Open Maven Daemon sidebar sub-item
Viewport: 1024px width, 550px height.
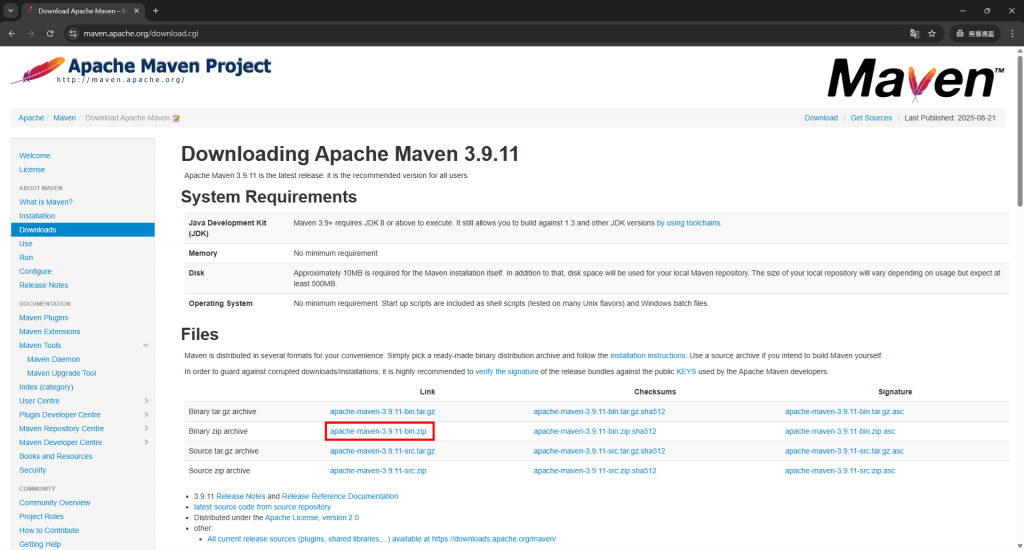(x=54, y=359)
